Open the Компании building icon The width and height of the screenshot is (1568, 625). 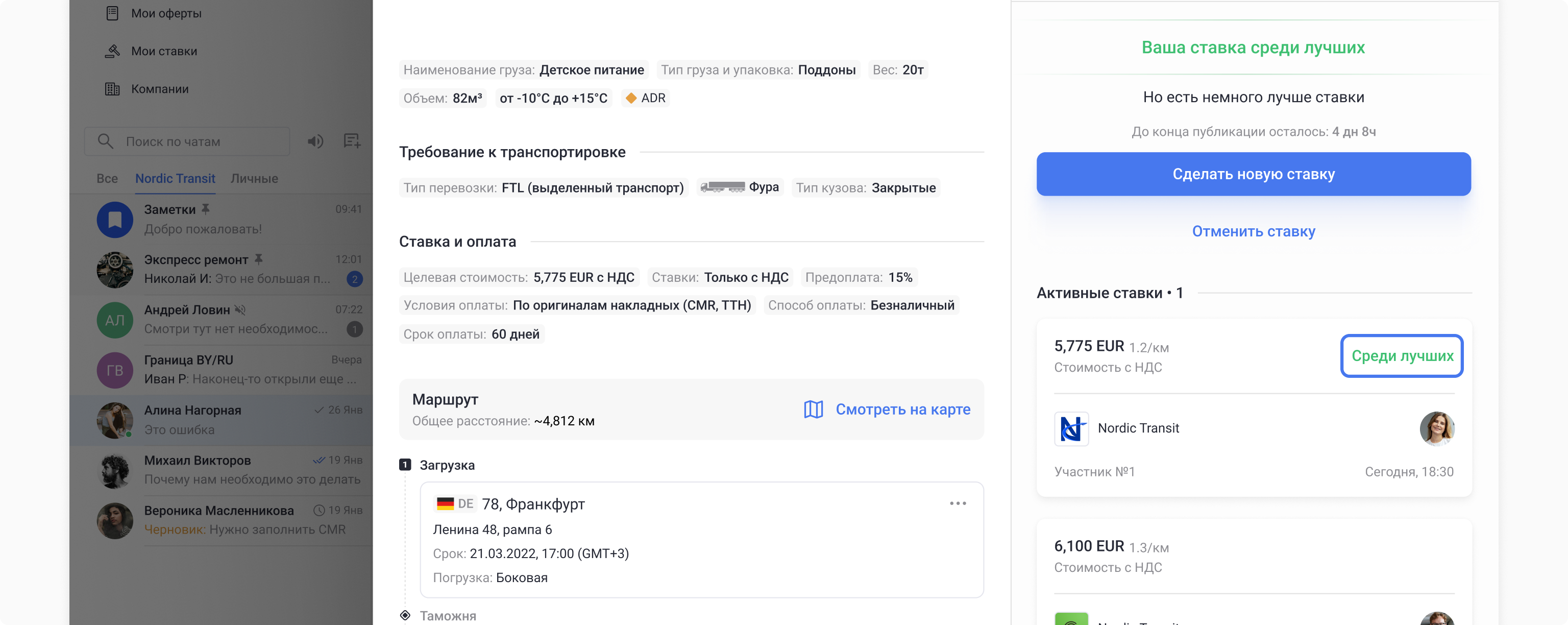112,89
